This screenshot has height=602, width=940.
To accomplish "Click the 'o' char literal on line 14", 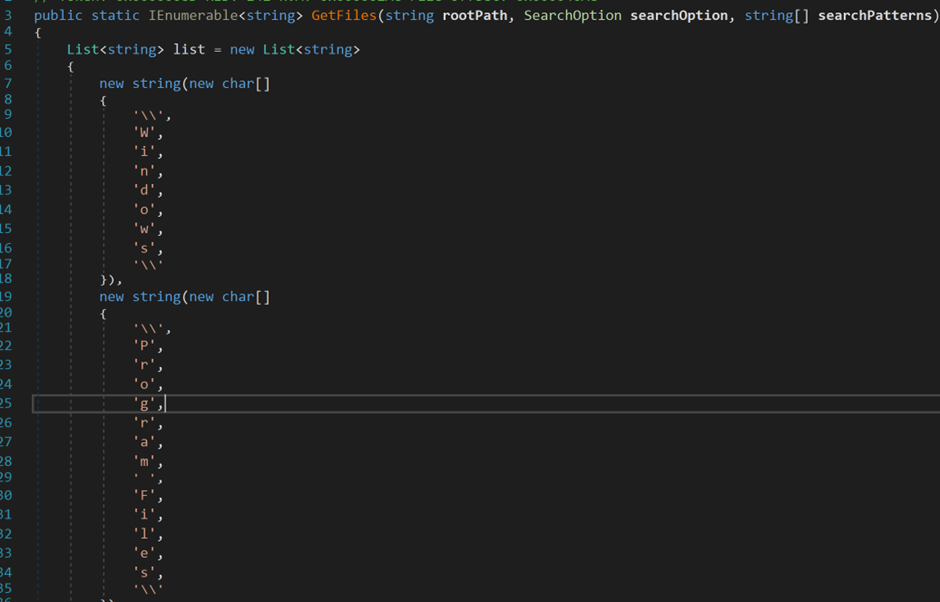I will (144, 210).
